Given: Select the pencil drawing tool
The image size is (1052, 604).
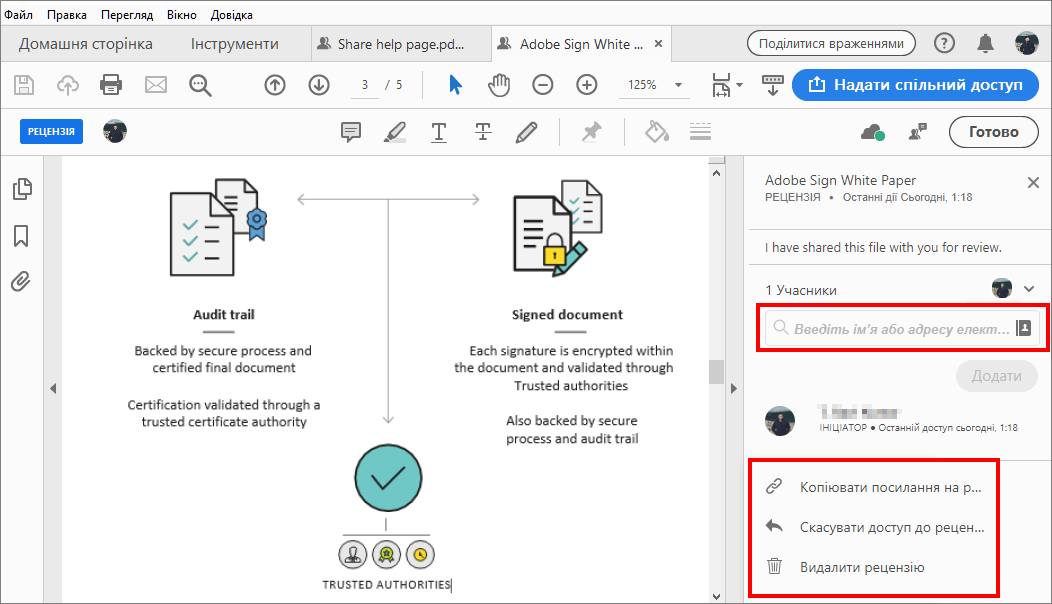Looking at the screenshot, I should point(527,132).
